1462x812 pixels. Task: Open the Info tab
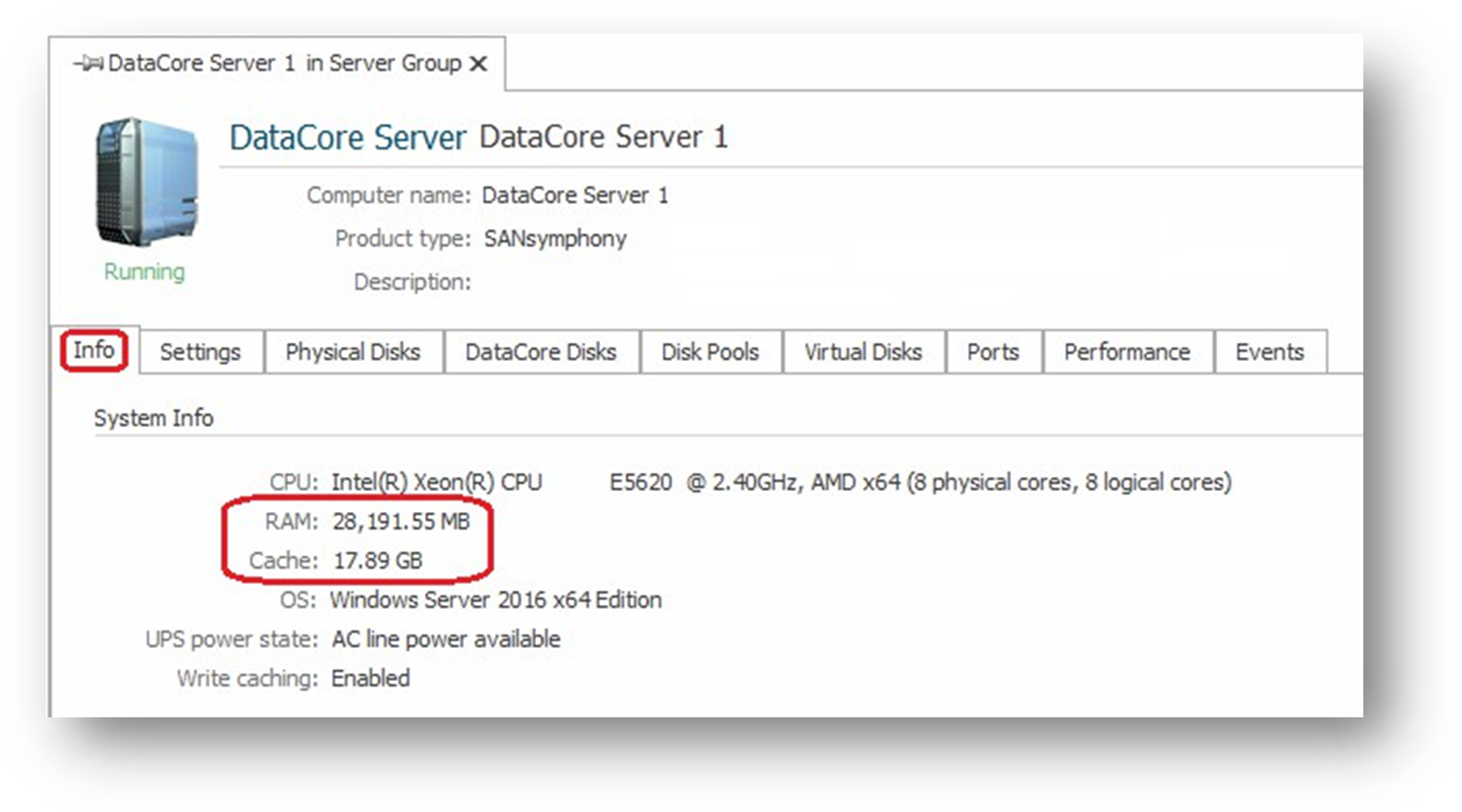coord(94,351)
